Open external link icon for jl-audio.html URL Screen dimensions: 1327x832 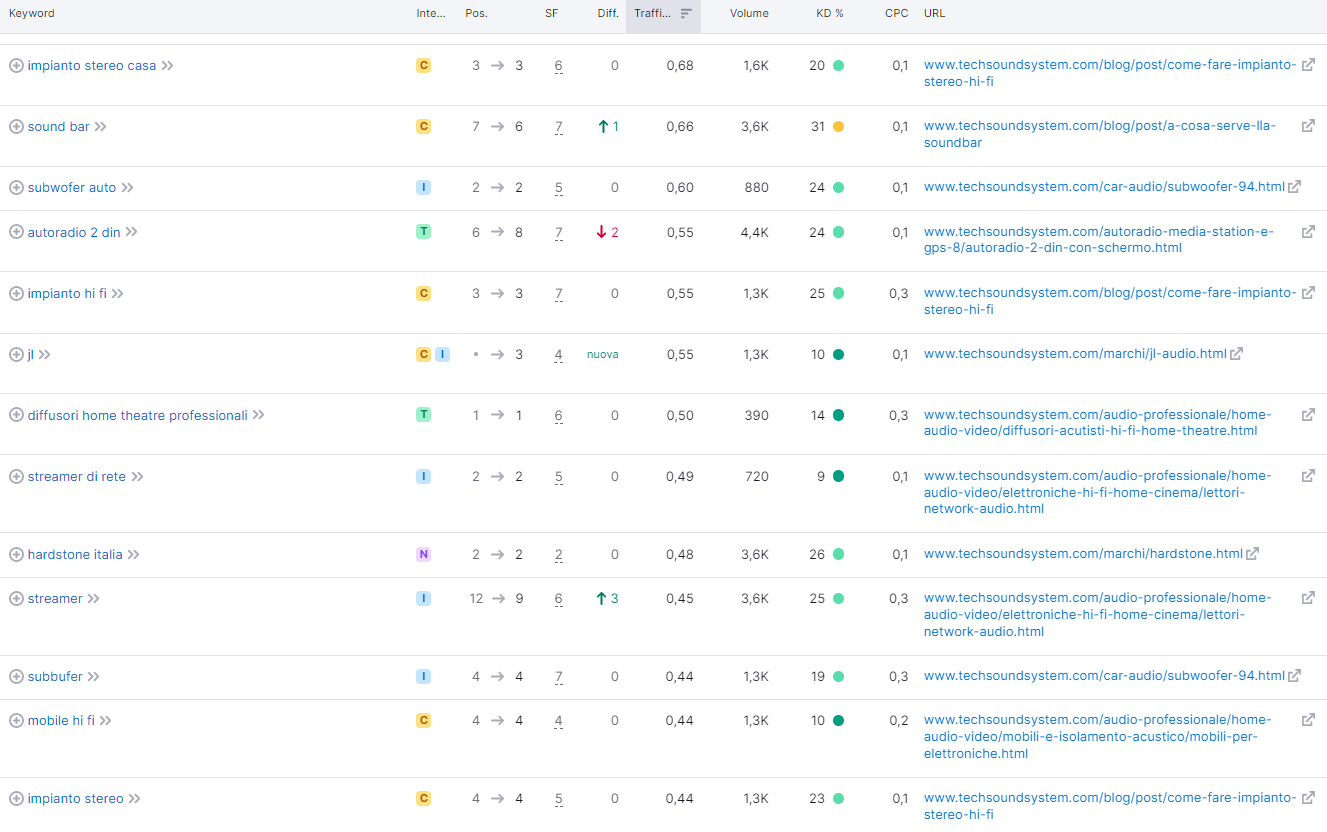coord(1237,354)
